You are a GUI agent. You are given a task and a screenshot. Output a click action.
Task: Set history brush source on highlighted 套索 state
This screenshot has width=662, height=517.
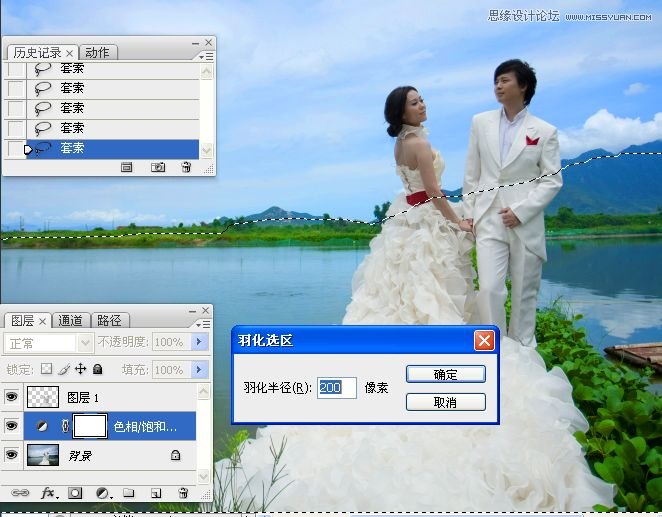16,149
